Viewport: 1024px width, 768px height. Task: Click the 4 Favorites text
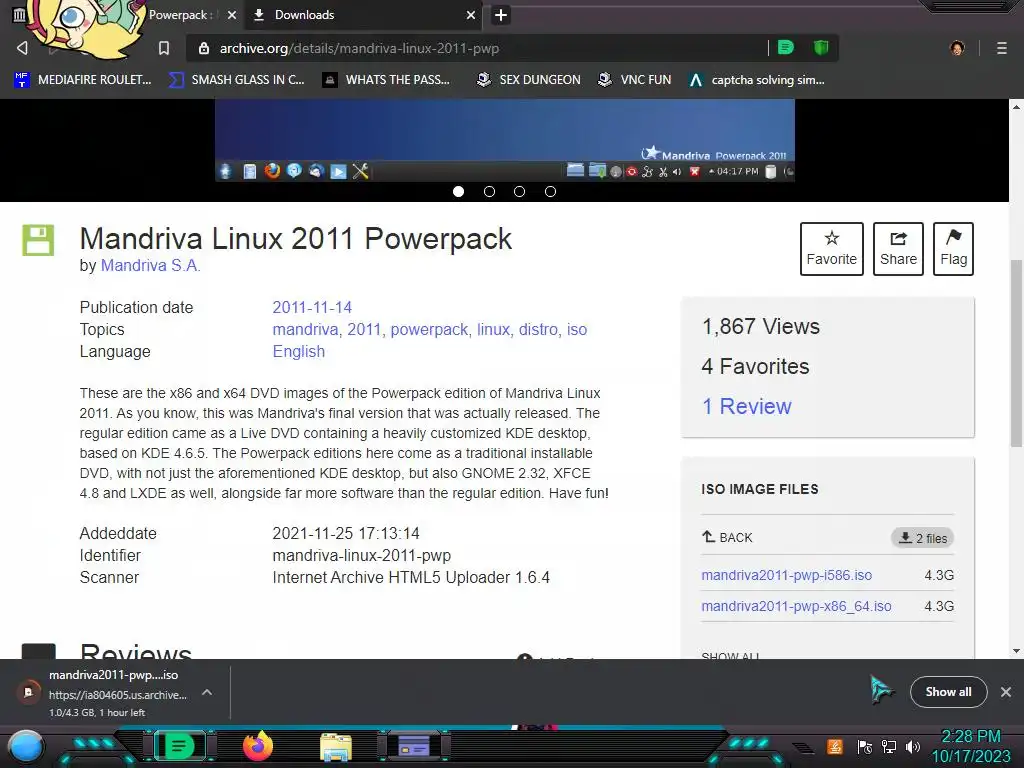tap(755, 366)
